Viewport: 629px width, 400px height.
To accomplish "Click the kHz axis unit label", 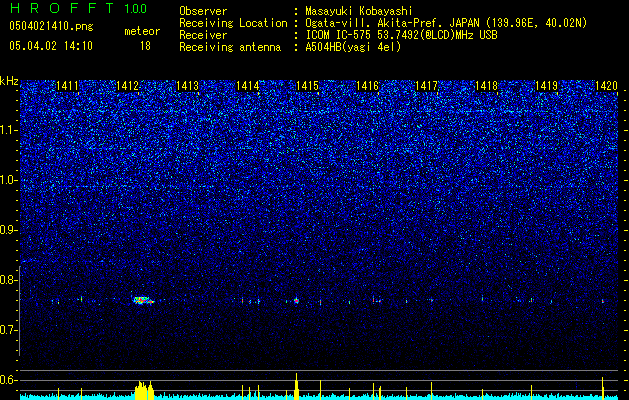I will tap(9, 81).
